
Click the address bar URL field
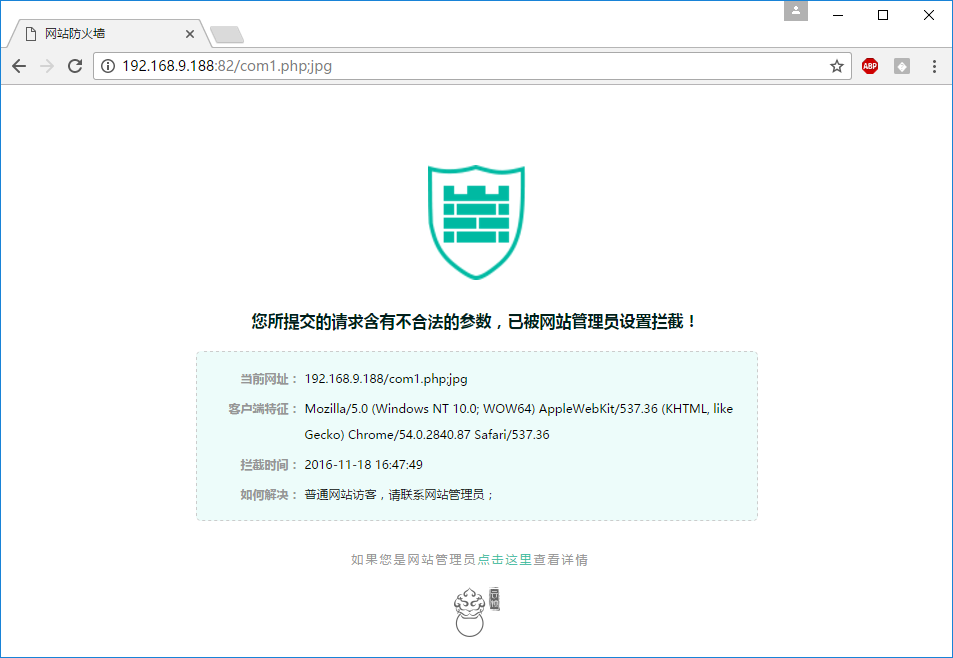click(470, 66)
